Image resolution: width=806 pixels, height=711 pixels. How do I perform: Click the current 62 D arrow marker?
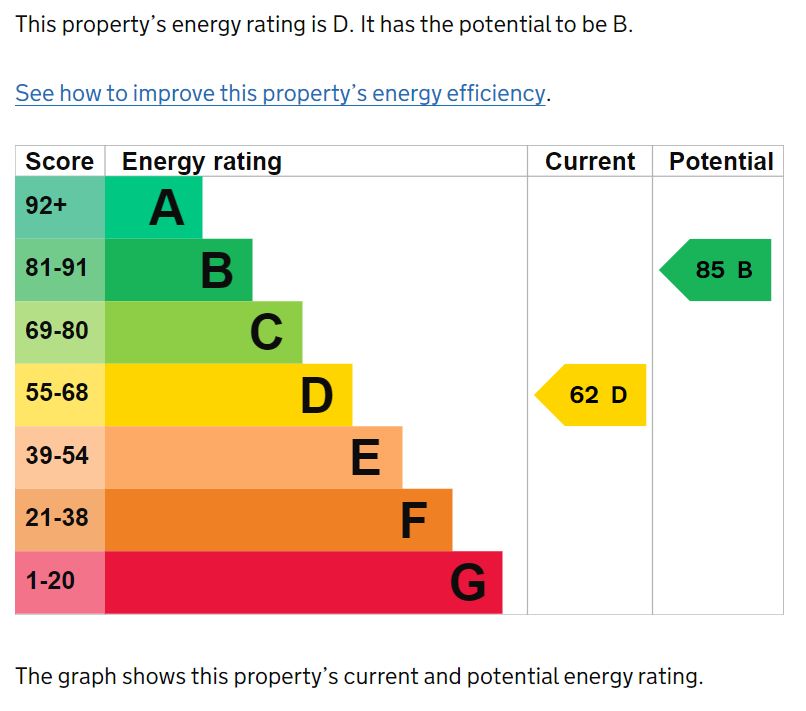coord(591,395)
